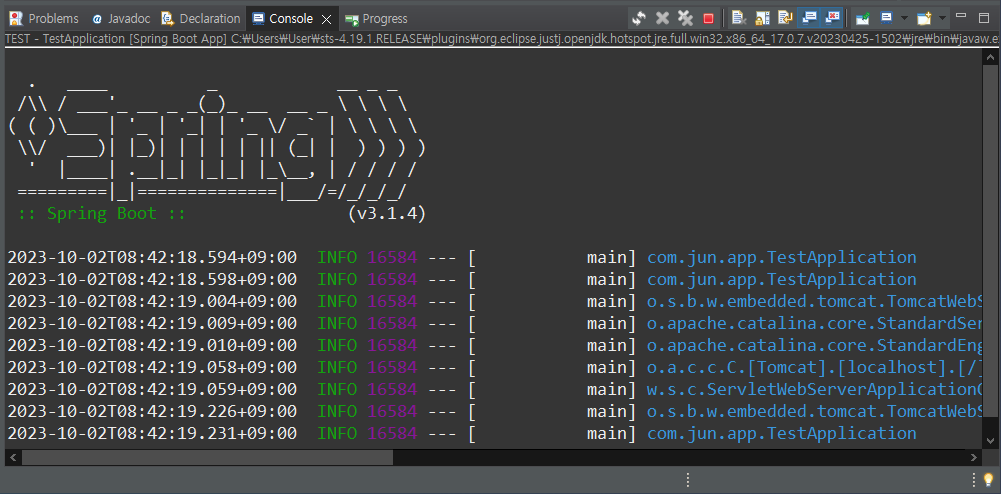Click o.s.b.w.embedded.tomcat logger in the 19.226 row
The height and width of the screenshot is (494, 1001).
click(815, 412)
